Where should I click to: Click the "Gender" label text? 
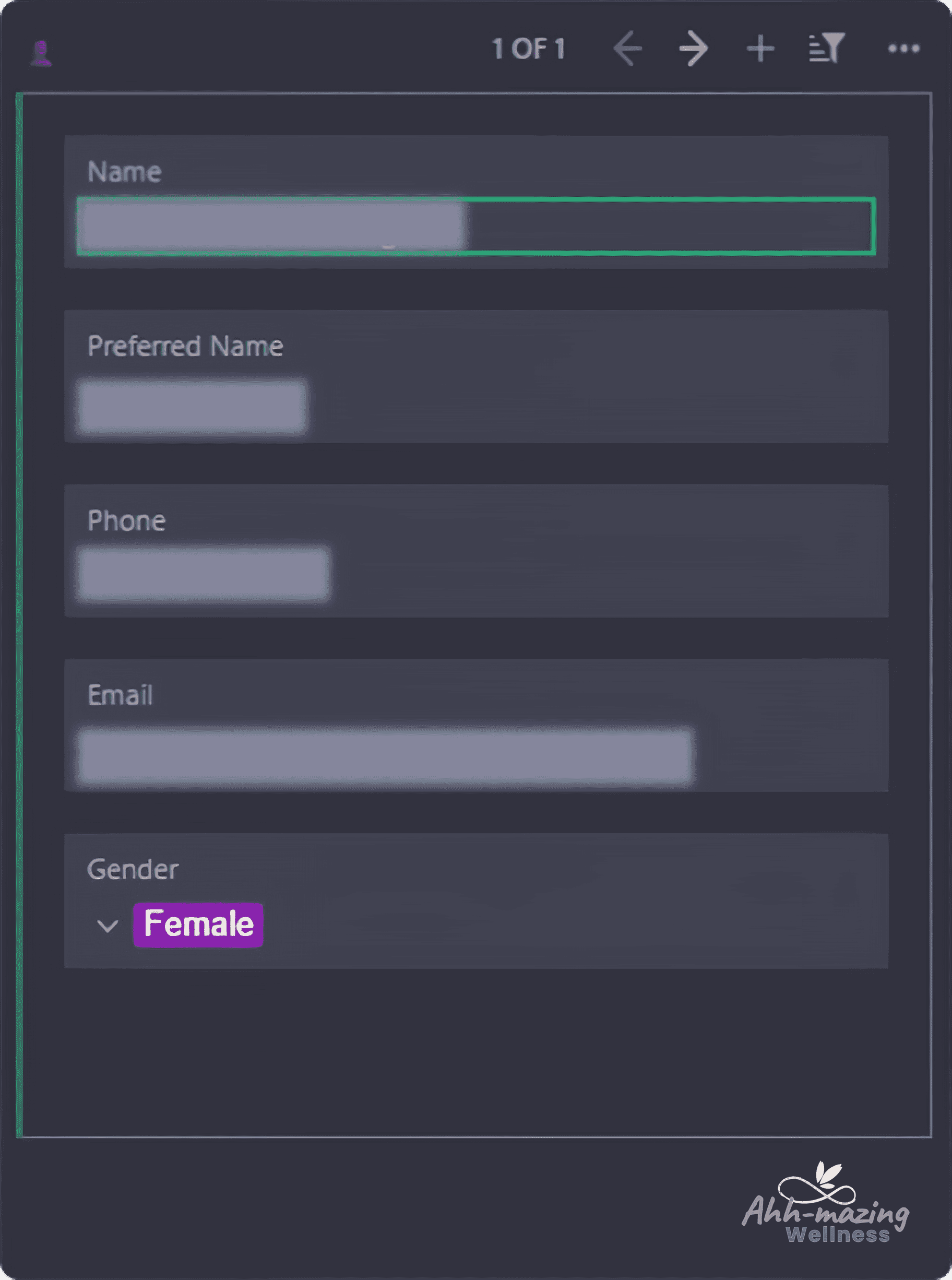133,869
